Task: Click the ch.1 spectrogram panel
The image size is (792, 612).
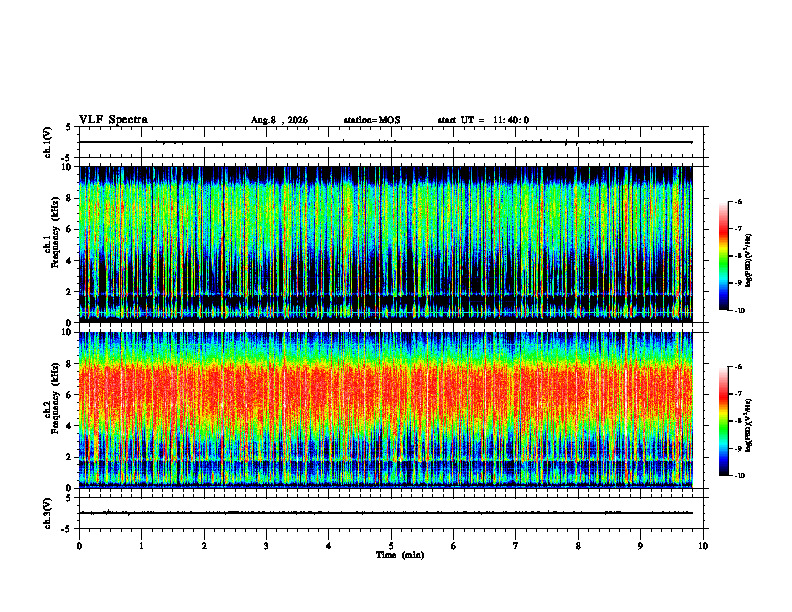Action: [386, 244]
